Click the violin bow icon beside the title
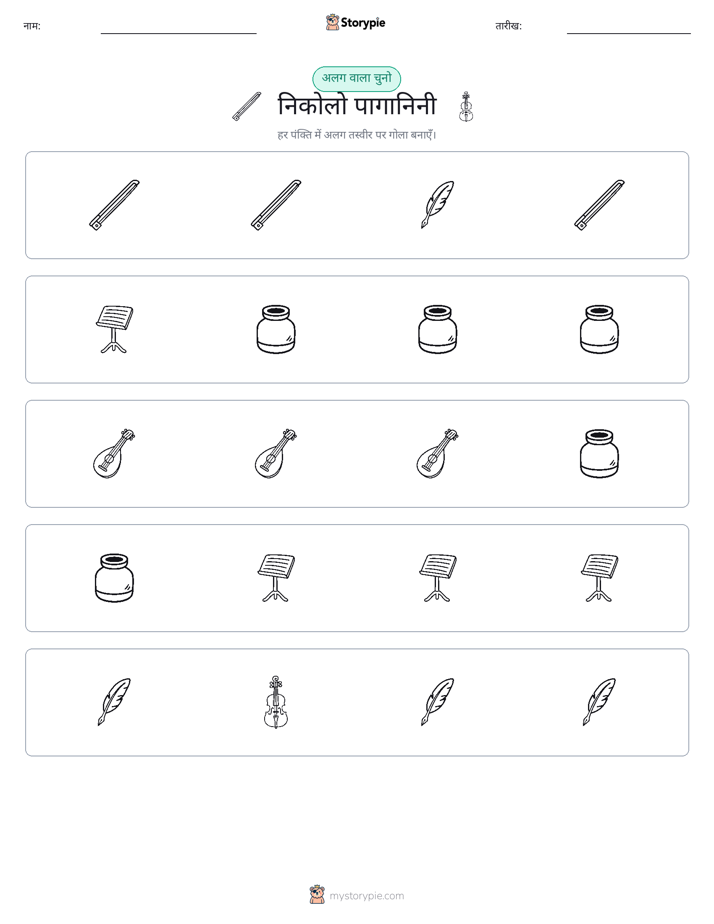The width and height of the screenshot is (714, 924). [247, 107]
